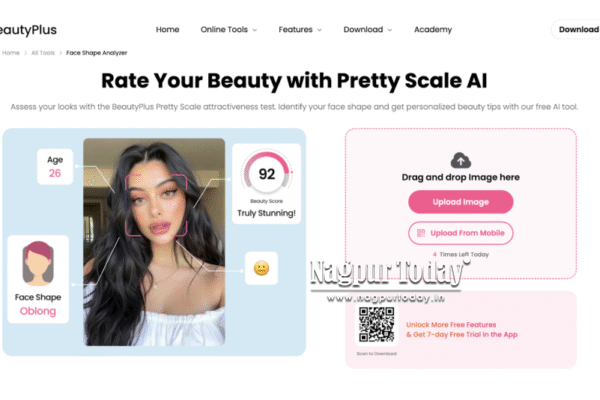Go to the Home menu item
Viewport: 600px width, 400px height.
pyautogui.click(x=168, y=29)
